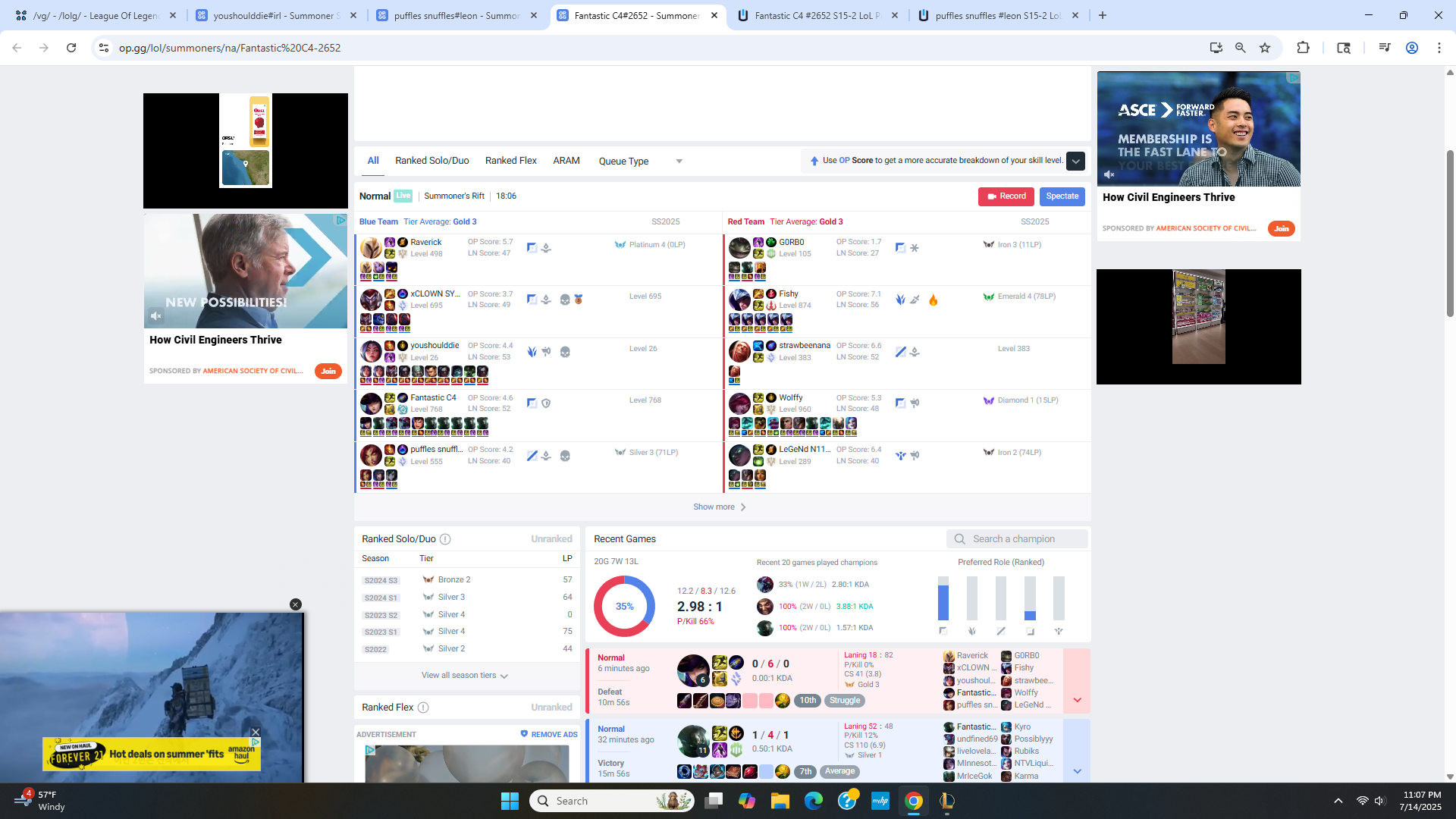Image resolution: width=1456 pixels, height=819 pixels.
Task: Open Microsoft Edge from the taskbar
Action: pos(813,801)
